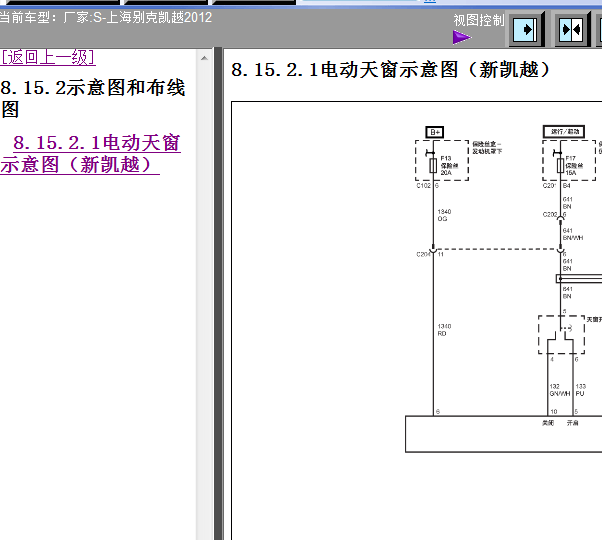This screenshot has height=540, width=602.
Task: Open the 8.15.2.1电动天窗示意图 link
Action: pyautogui.click(x=90, y=154)
